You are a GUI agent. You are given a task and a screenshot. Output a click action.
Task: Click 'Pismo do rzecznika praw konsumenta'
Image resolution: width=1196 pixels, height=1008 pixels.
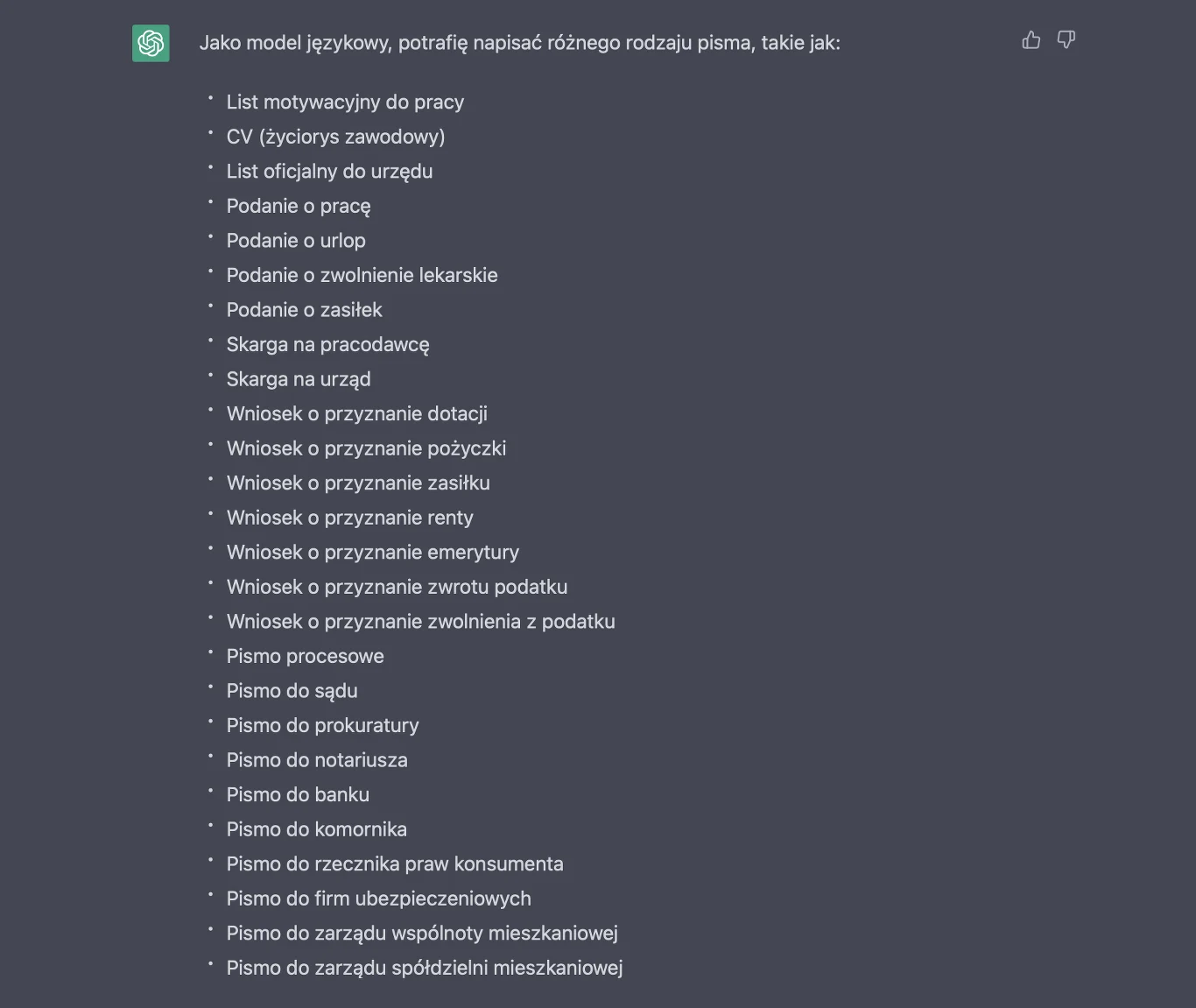(x=395, y=863)
